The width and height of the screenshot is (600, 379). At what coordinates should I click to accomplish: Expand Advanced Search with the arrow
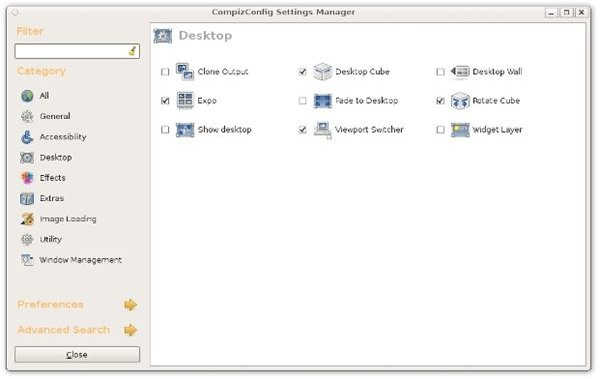(x=130, y=330)
